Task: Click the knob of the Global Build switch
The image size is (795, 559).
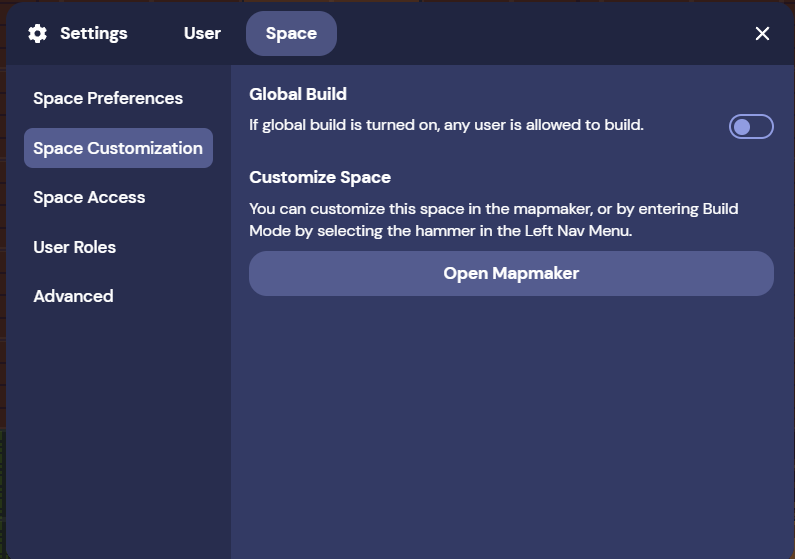Action: point(742,127)
